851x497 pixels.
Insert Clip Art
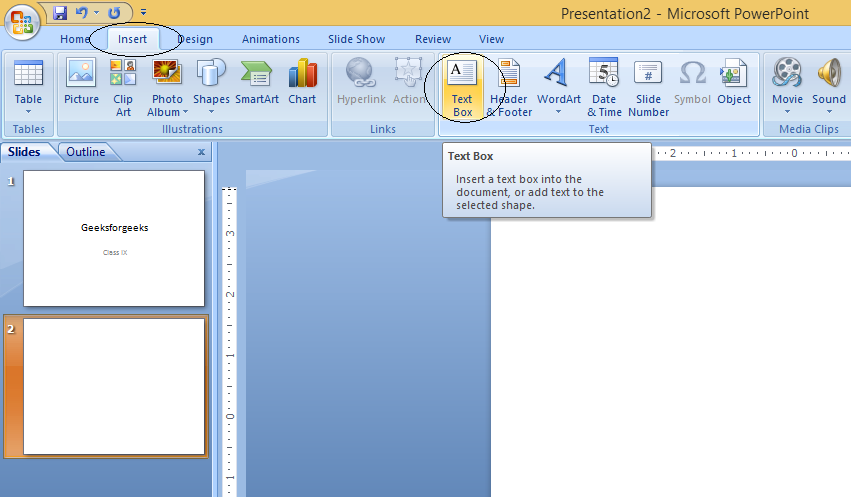123,88
